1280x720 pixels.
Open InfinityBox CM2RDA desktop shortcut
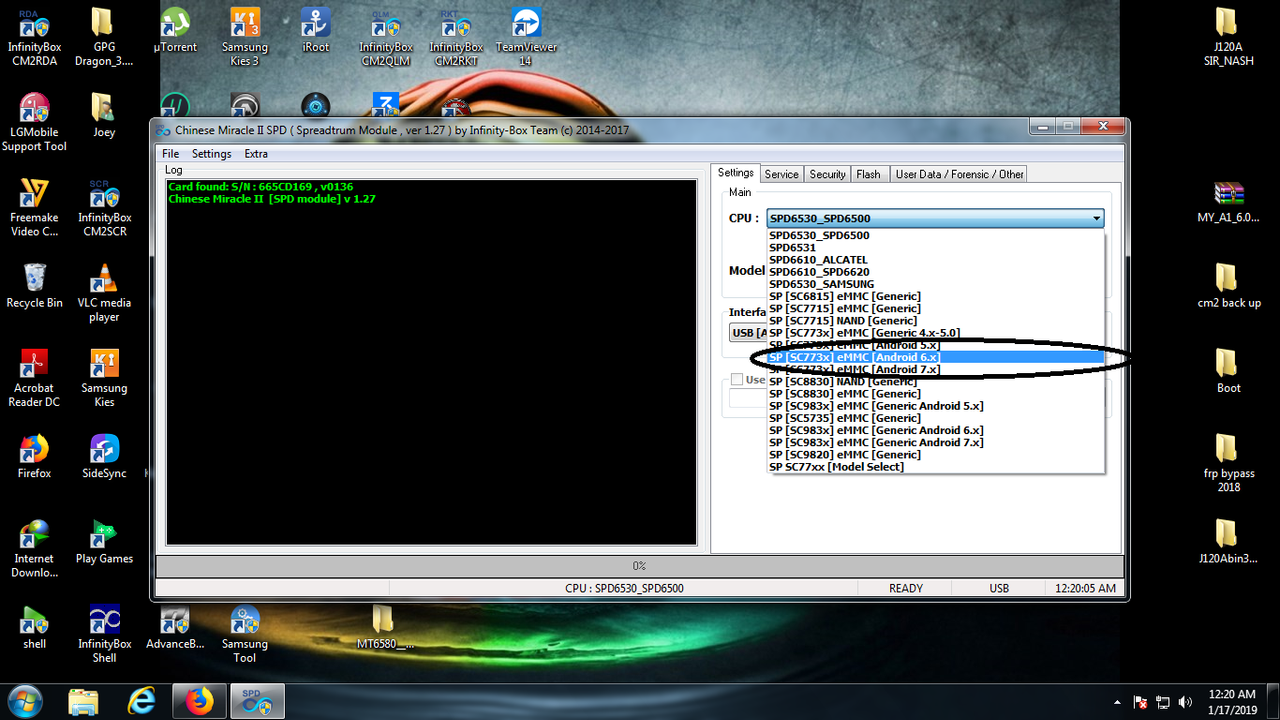(x=34, y=37)
